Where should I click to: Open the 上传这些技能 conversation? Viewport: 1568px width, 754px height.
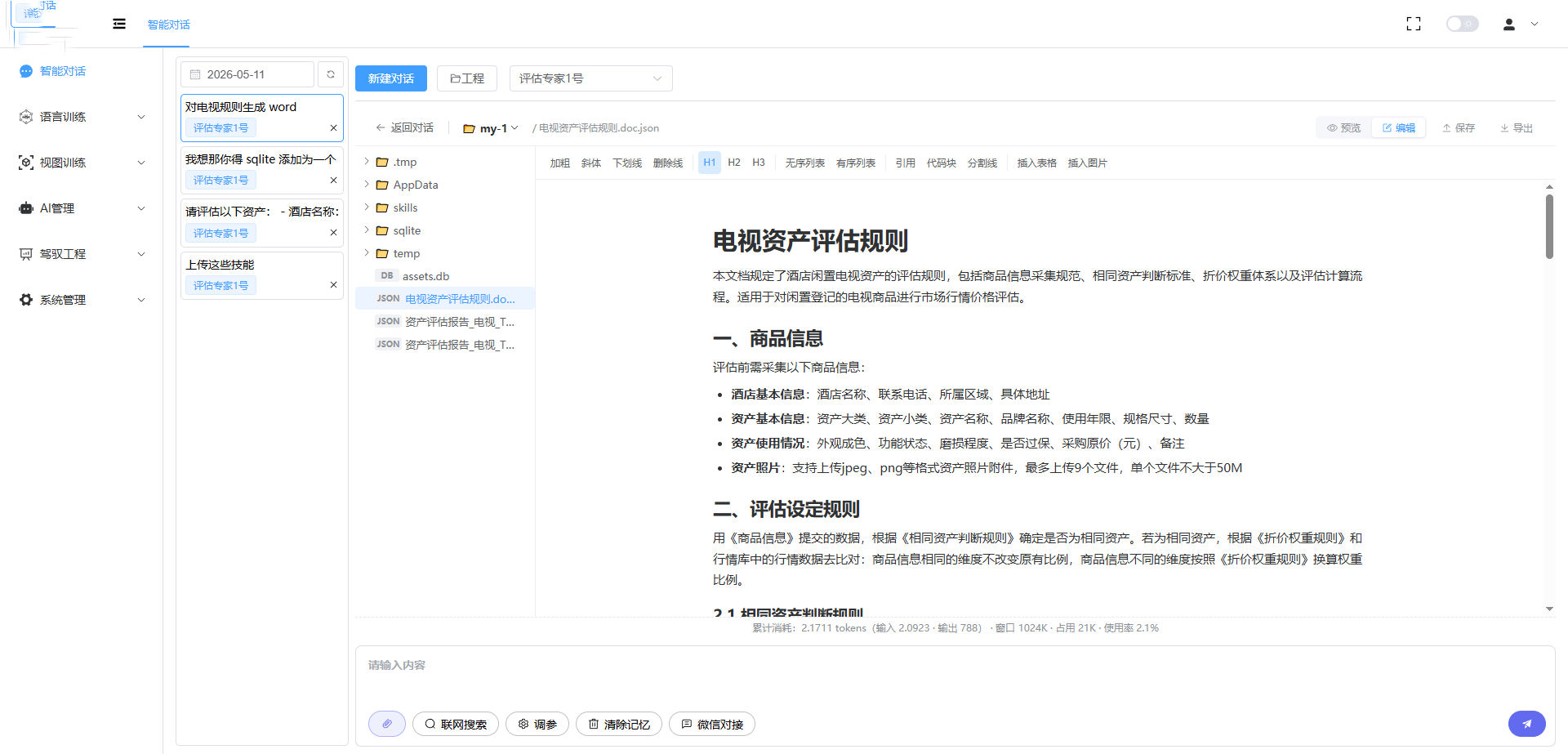click(x=261, y=275)
